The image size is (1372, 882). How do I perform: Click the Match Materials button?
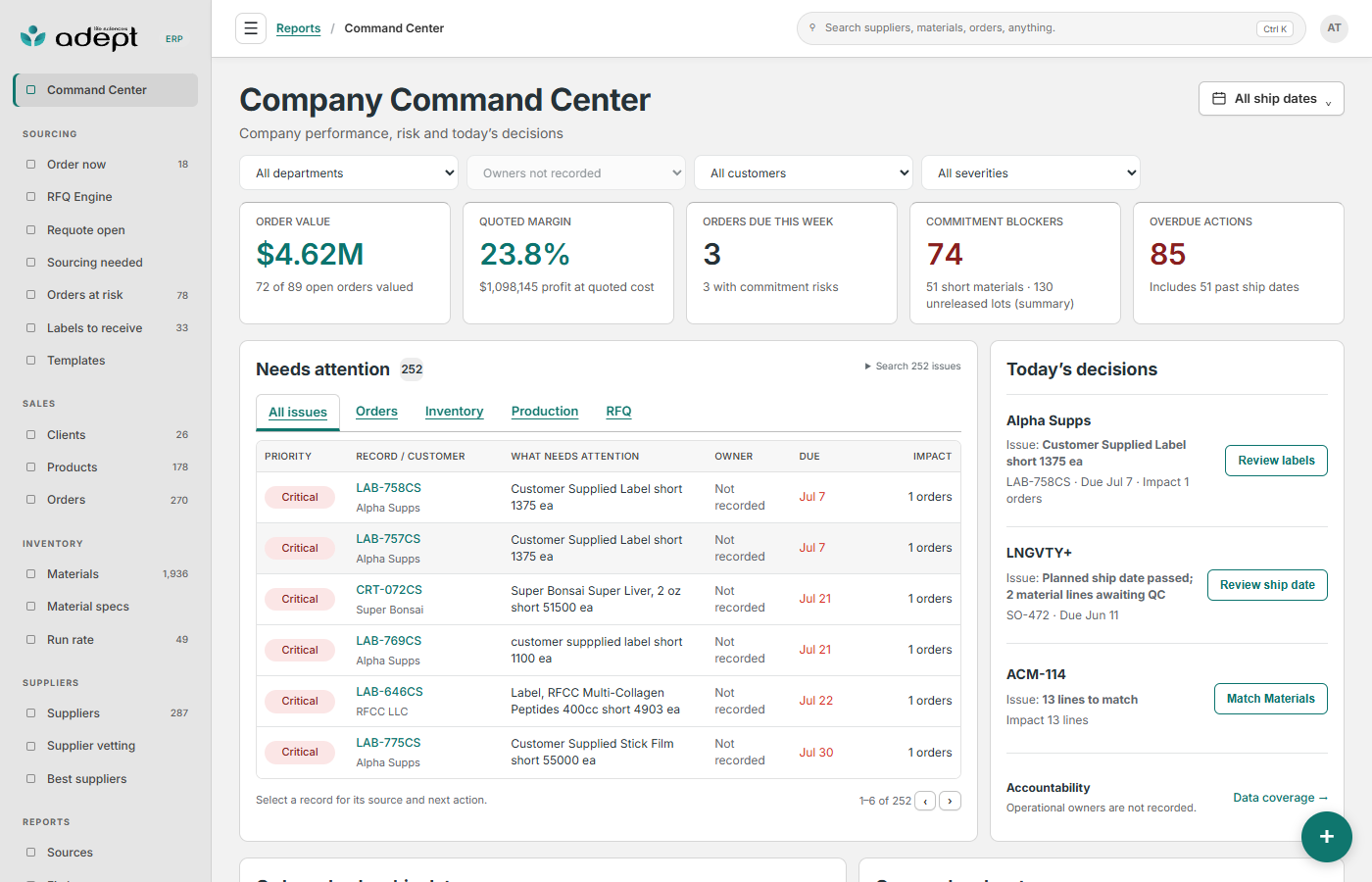[x=1271, y=699]
